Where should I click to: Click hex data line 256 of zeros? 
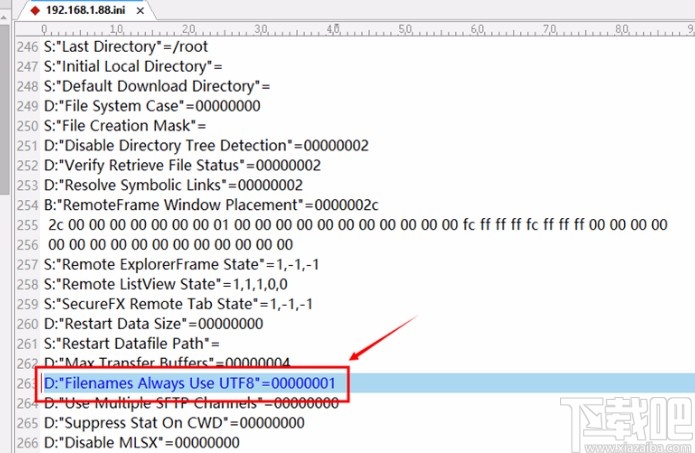[171, 245]
